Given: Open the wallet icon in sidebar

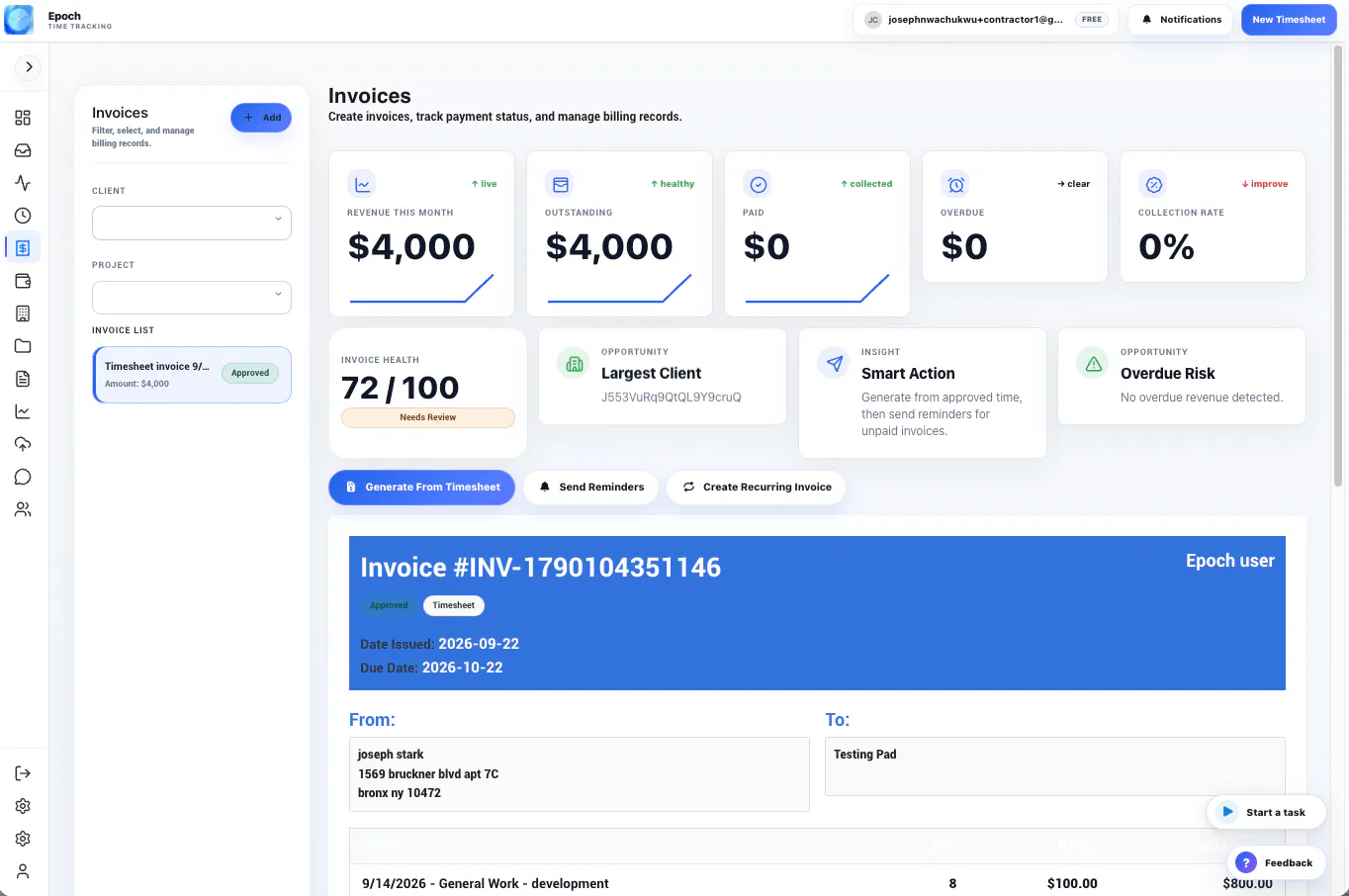Looking at the screenshot, I should [23, 281].
